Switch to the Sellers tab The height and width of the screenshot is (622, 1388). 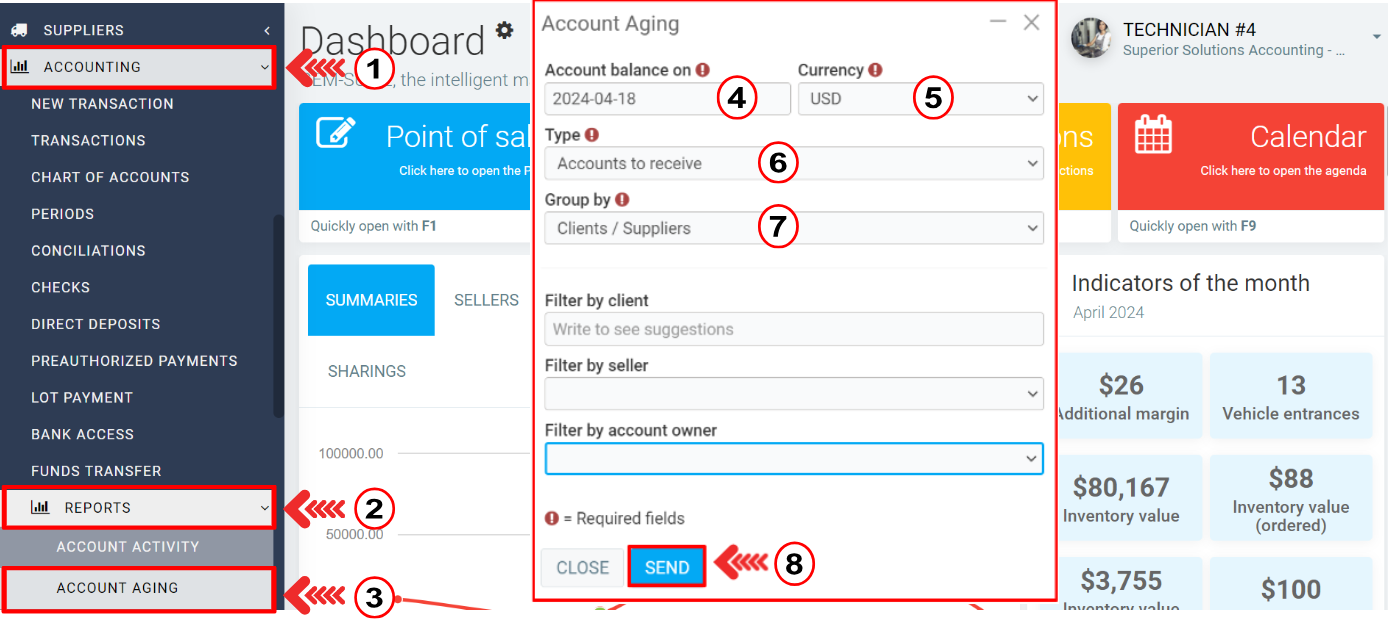coord(486,300)
